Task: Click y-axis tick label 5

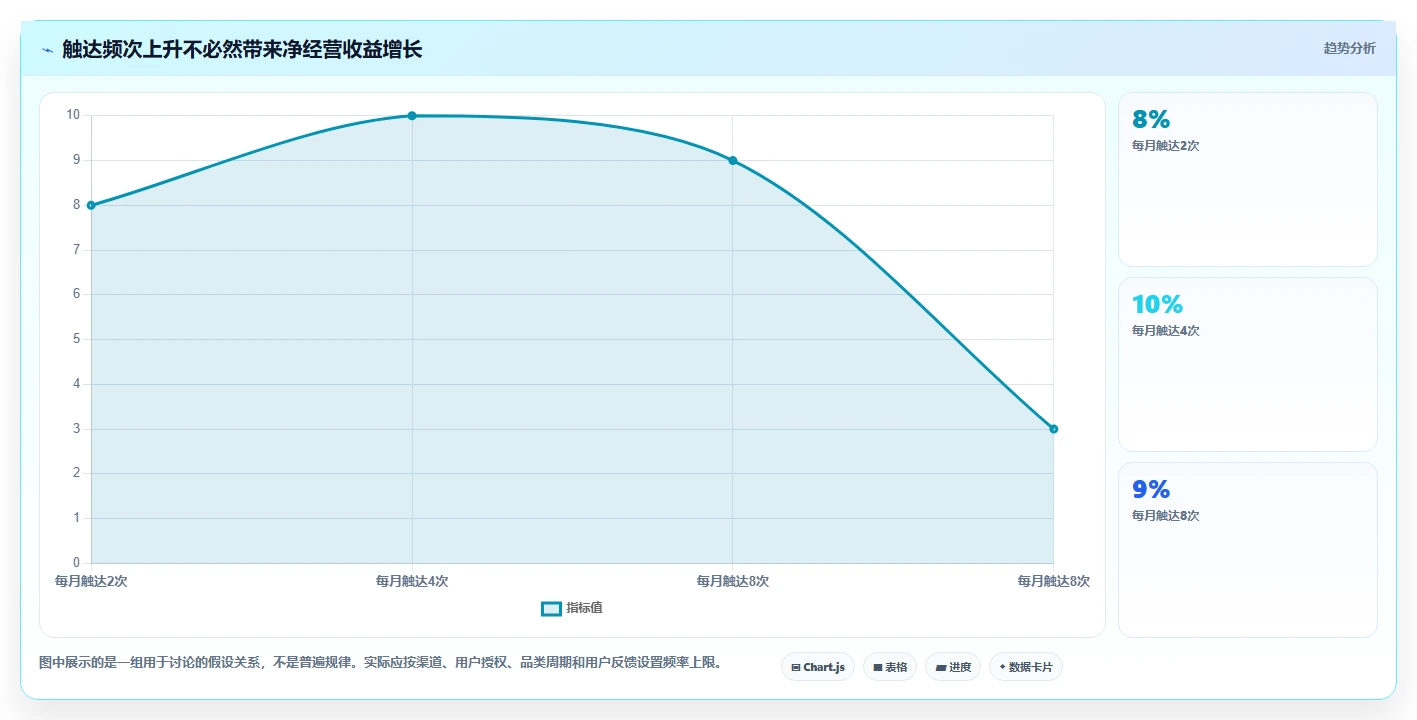Action: tap(76, 339)
